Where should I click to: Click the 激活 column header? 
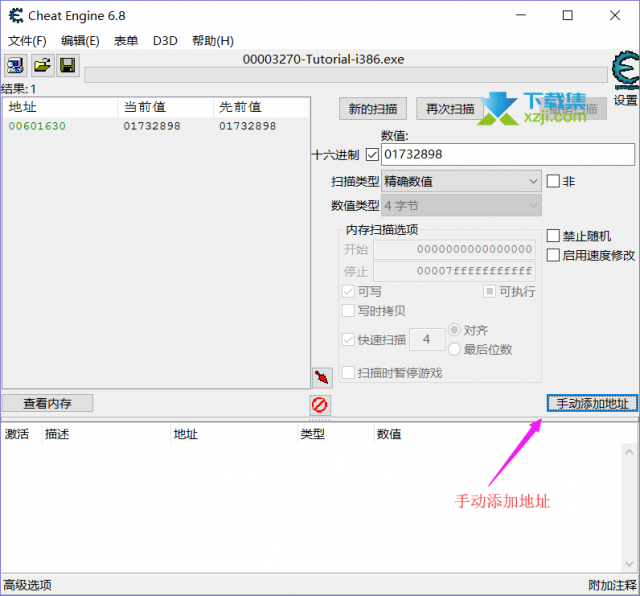coord(22,434)
